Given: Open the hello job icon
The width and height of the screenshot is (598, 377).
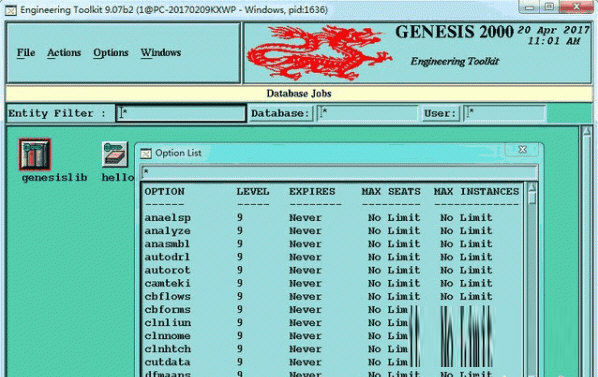Looking at the screenshot, I should pos(115,154).
